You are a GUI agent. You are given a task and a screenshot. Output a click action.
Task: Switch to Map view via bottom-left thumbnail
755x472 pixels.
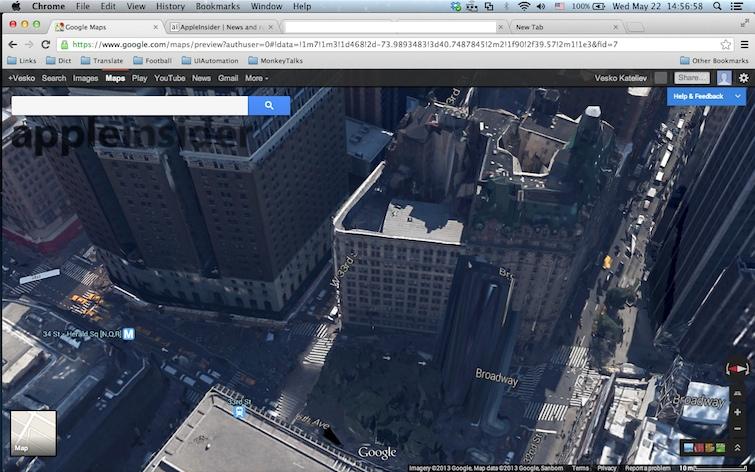[33, 433]
